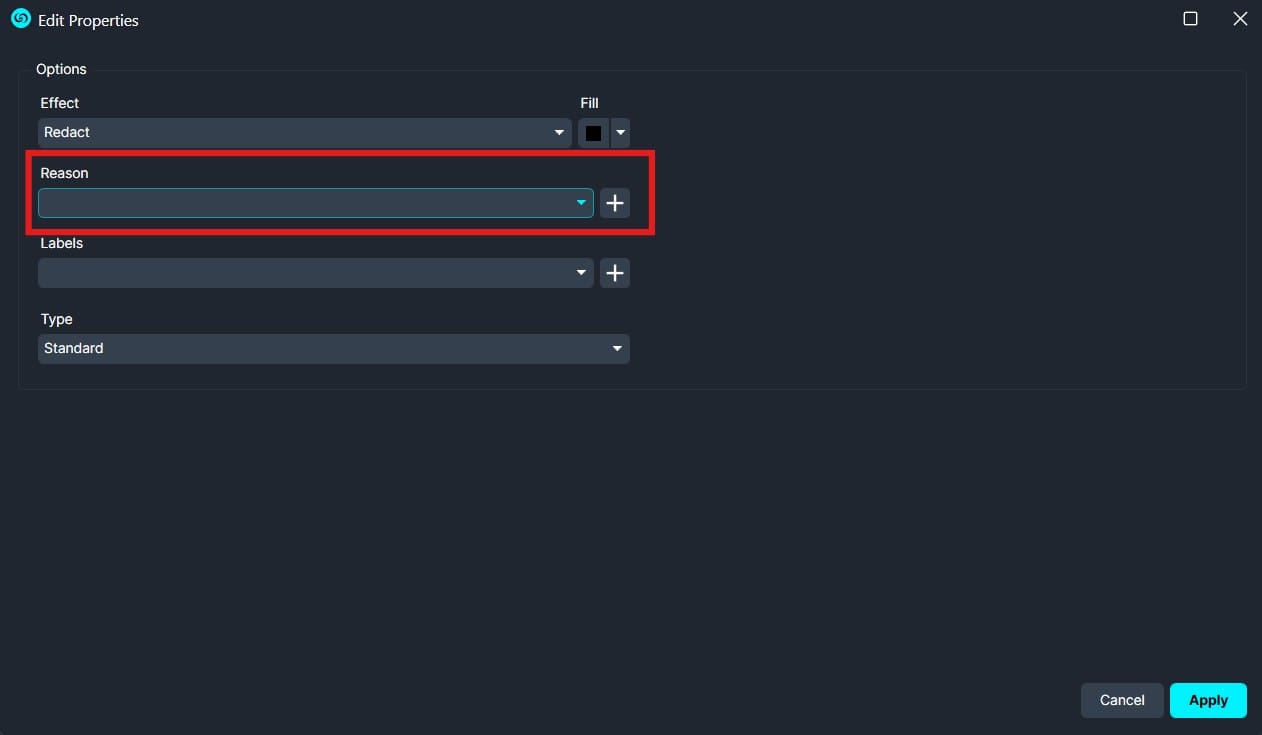Add a new Label using plus button

click(x=615, y=273)
